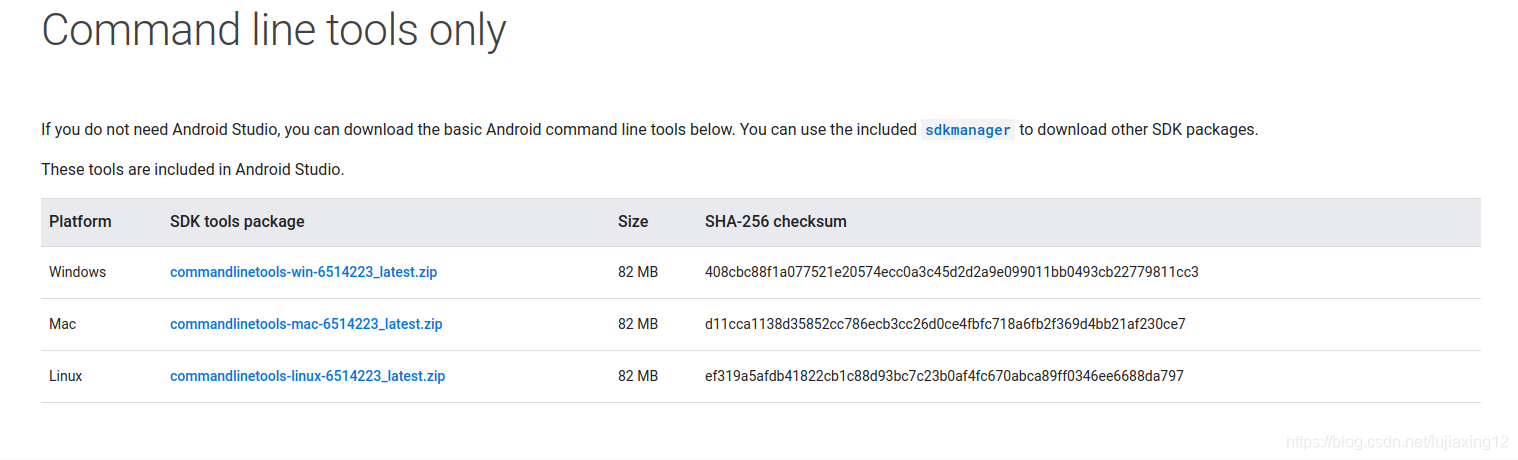Click the 82 MB size in Mac row

tap(638, 324)
